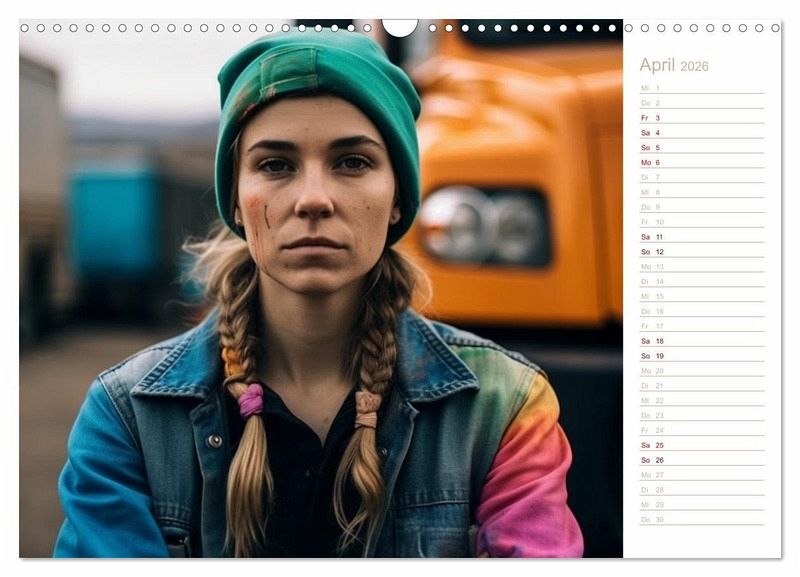Image resolution: width=800 pixels, height=577 pixels.
Task: Click the Do 30 date line
Action: 701,519
